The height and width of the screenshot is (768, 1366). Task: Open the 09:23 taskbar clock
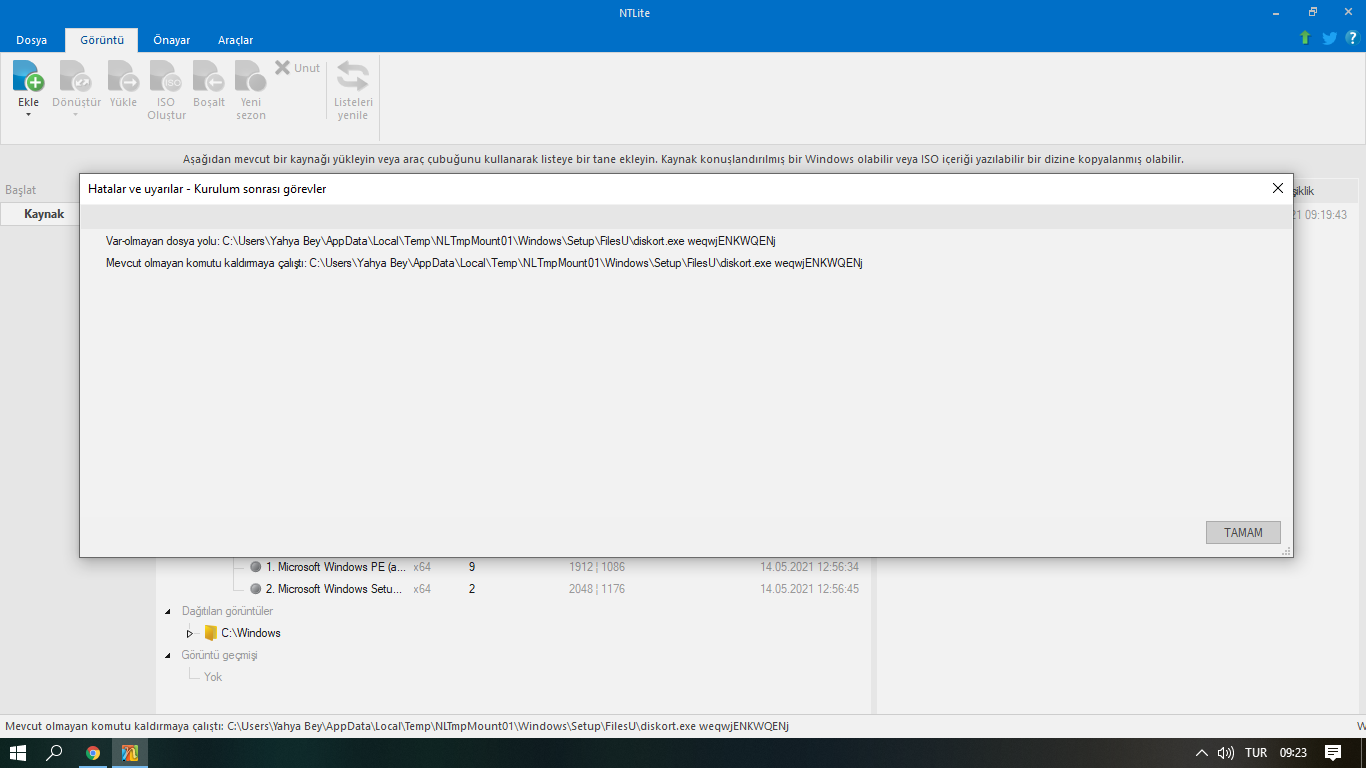coord(1294,753)
